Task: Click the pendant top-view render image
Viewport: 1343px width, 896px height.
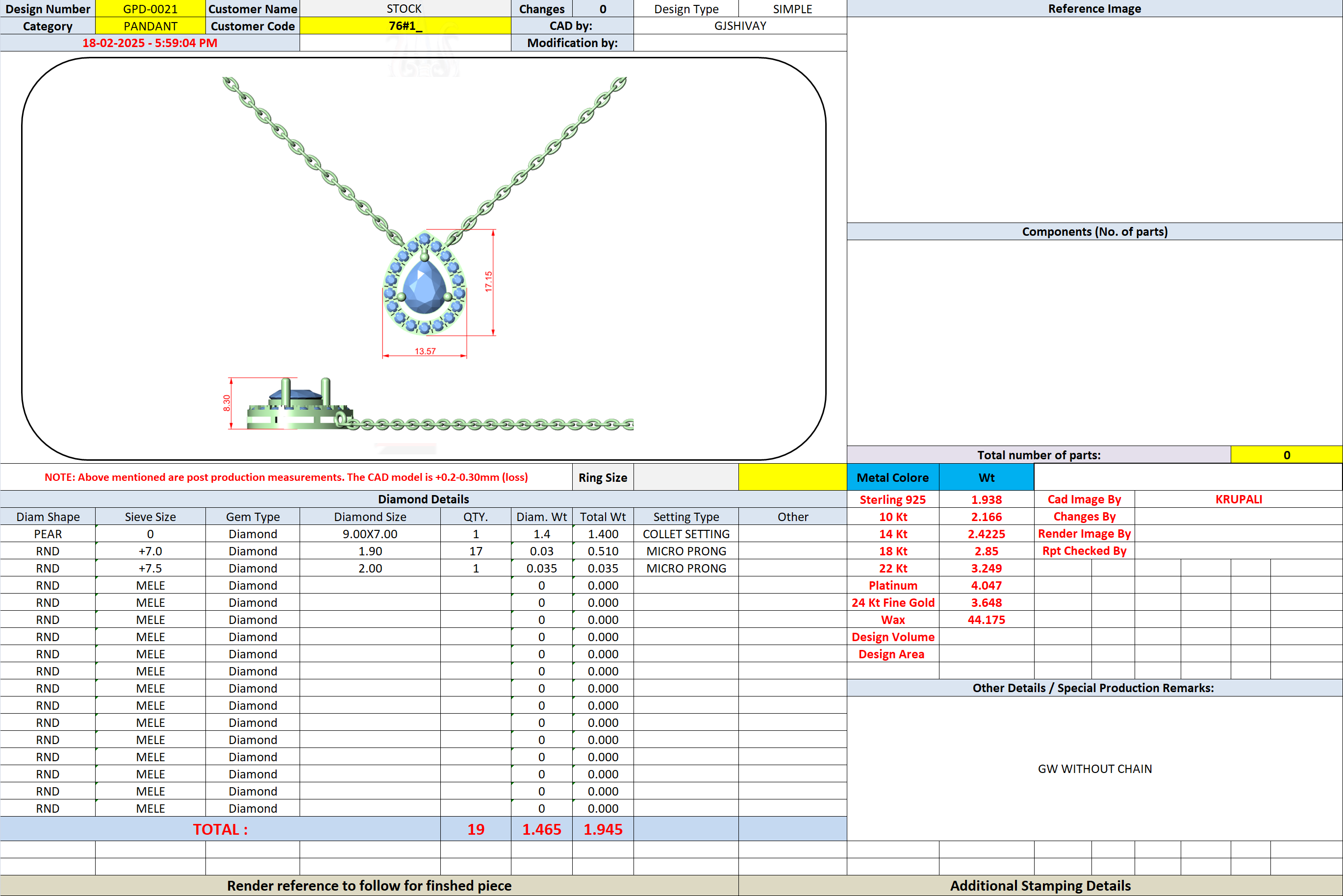Action: click(425, 283)
